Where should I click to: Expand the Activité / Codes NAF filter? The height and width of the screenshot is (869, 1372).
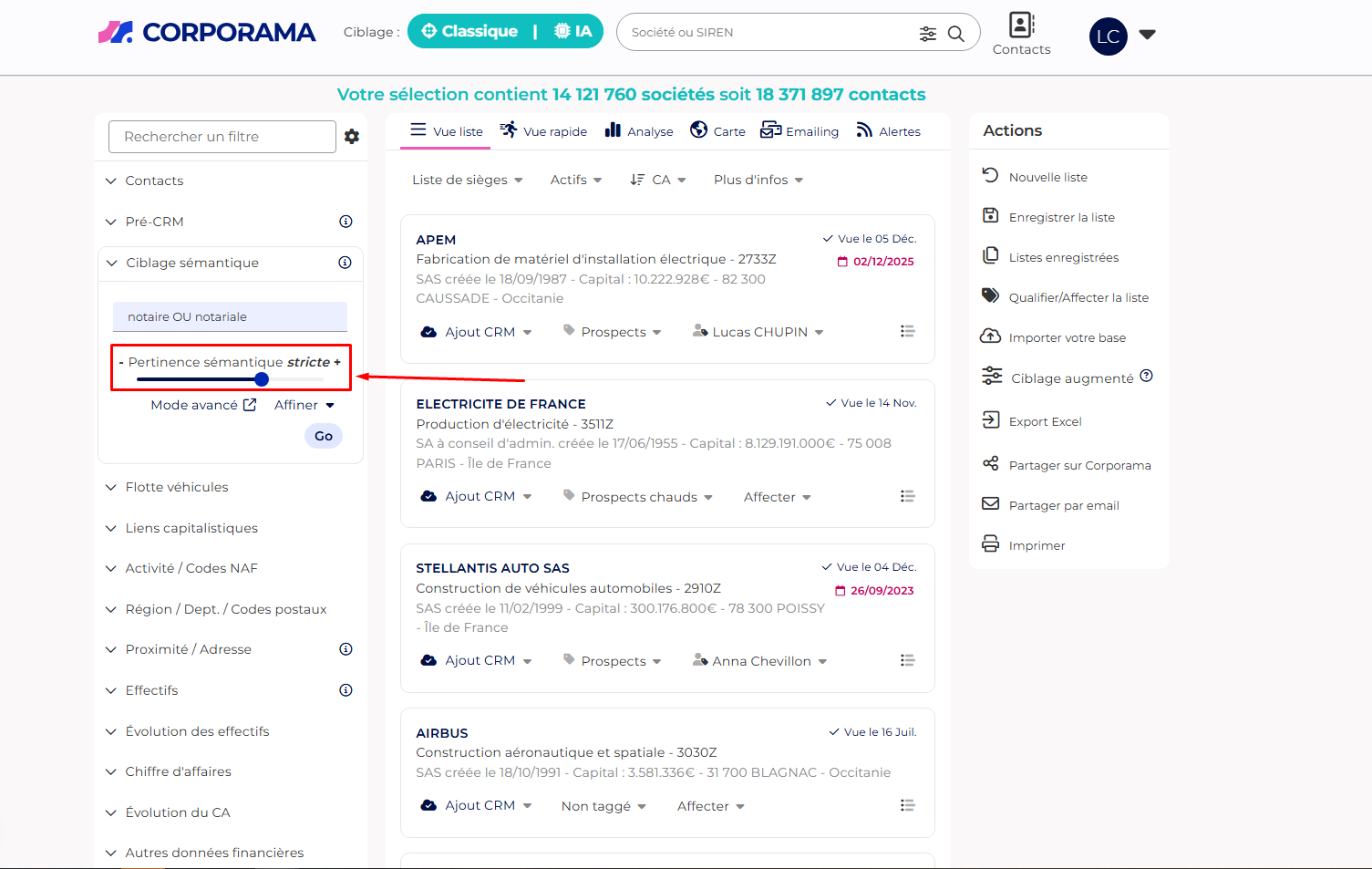tap(191, 568)
